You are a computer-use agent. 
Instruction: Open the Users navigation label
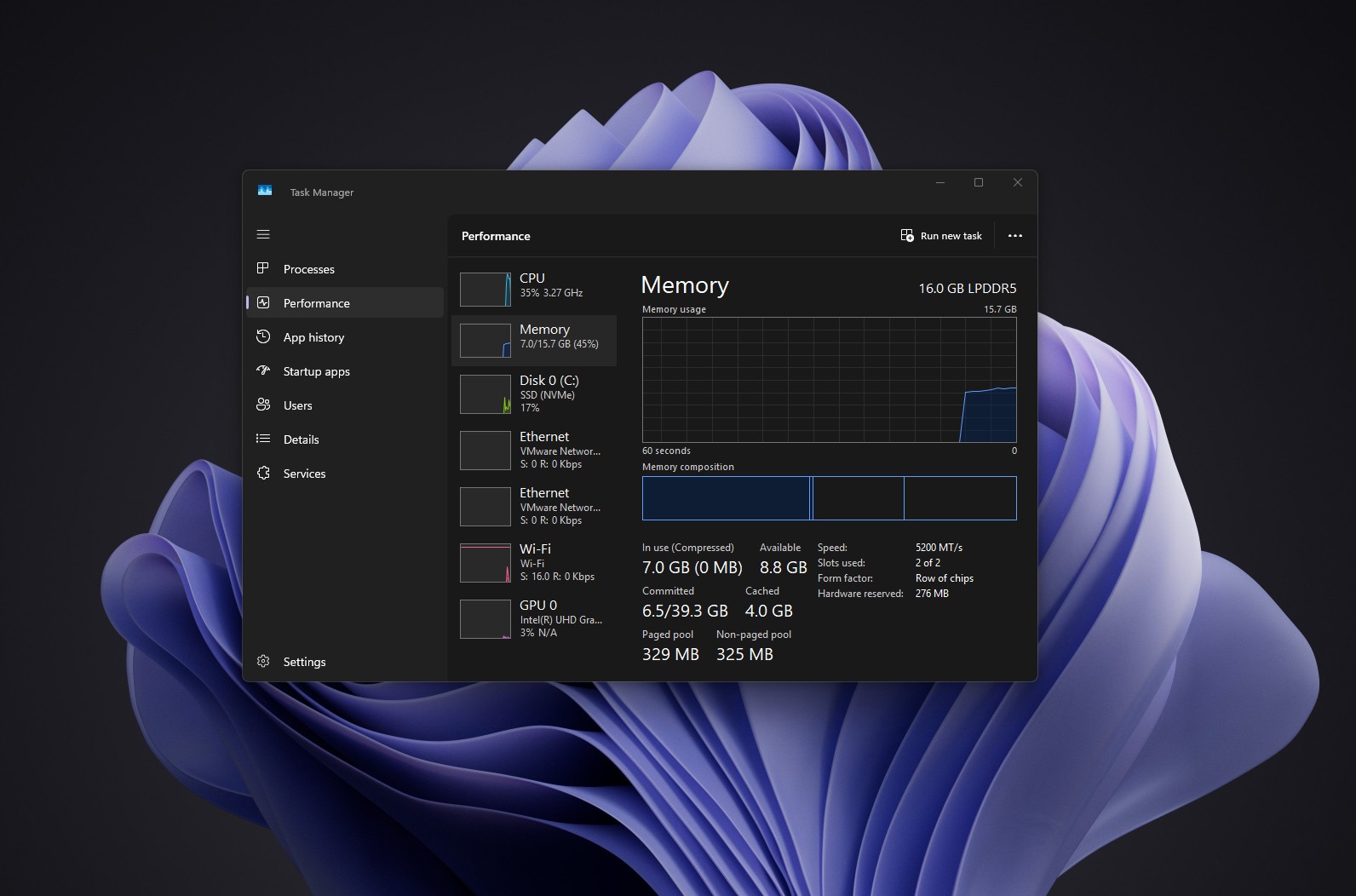(298, 405)
